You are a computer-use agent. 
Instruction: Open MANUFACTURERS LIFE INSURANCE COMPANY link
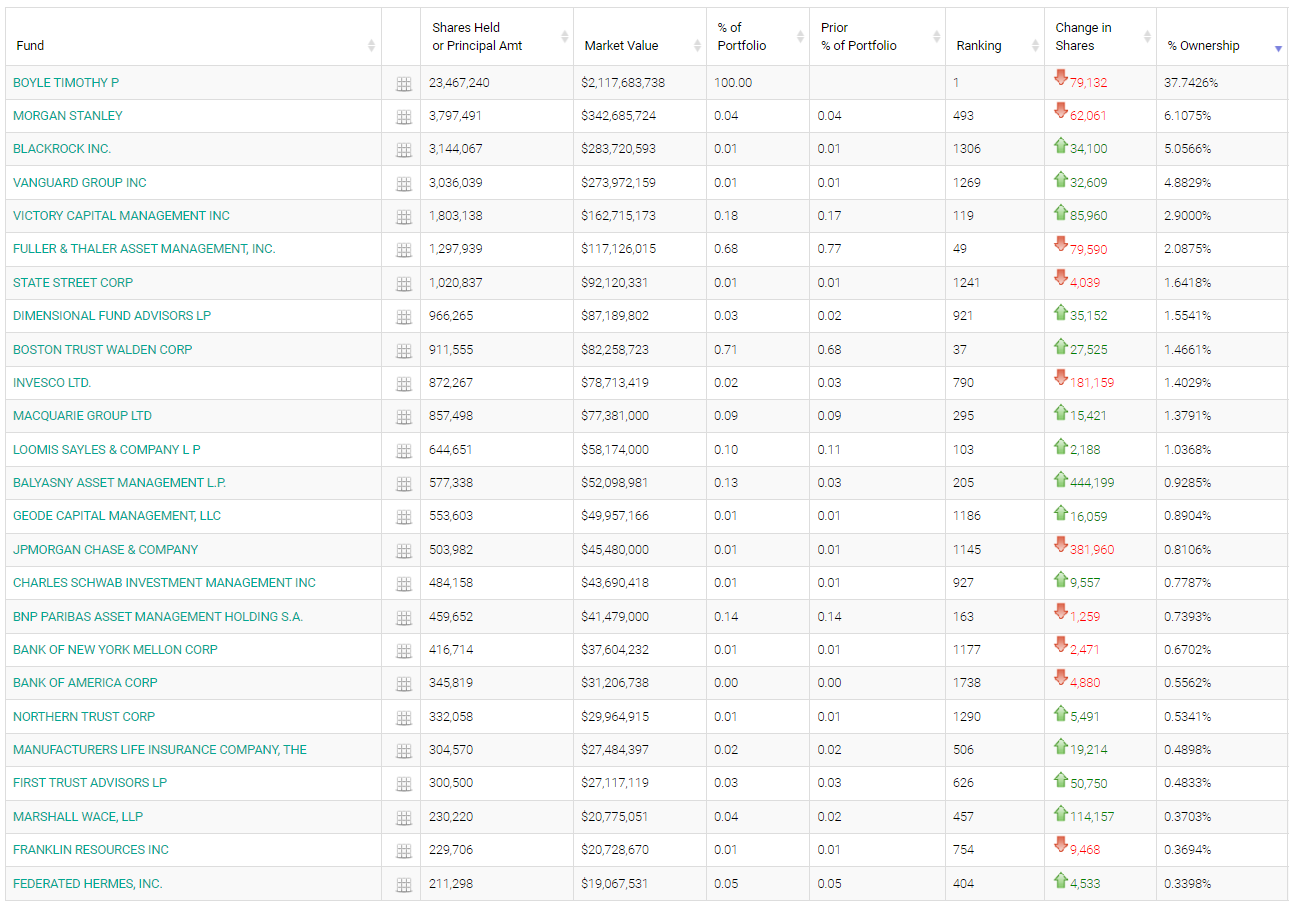pyautogui.click(x=160, y=749)
